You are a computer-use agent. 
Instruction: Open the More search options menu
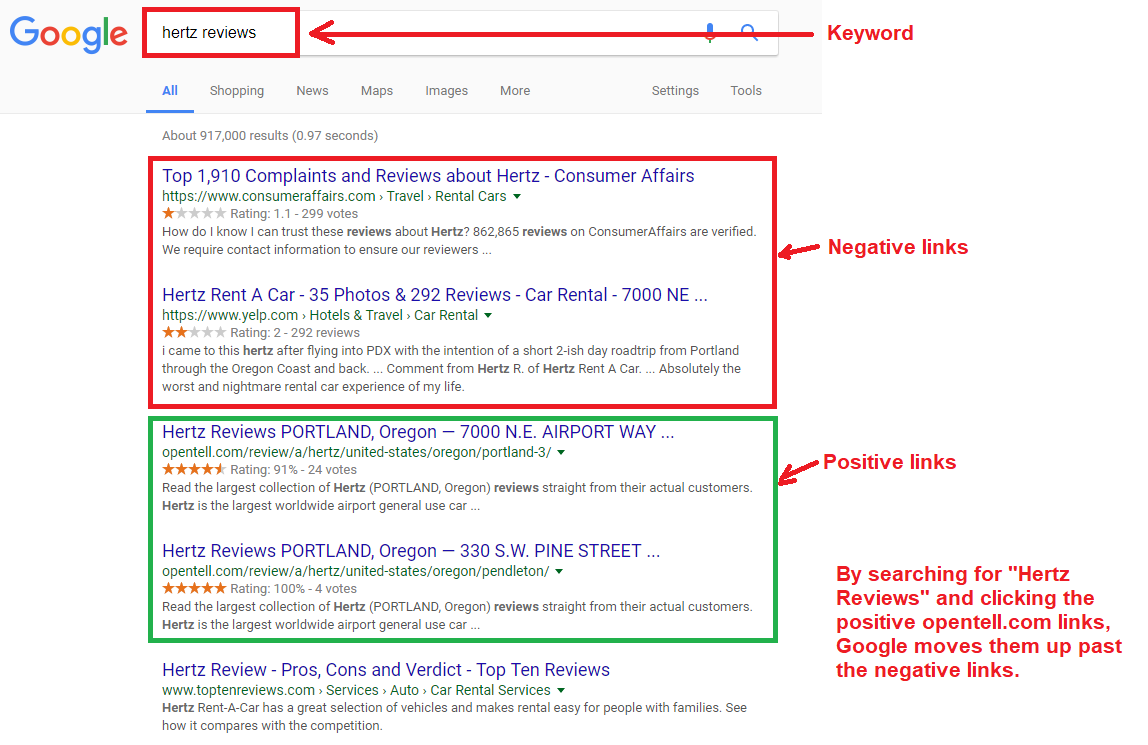click(x=515, y=91)
